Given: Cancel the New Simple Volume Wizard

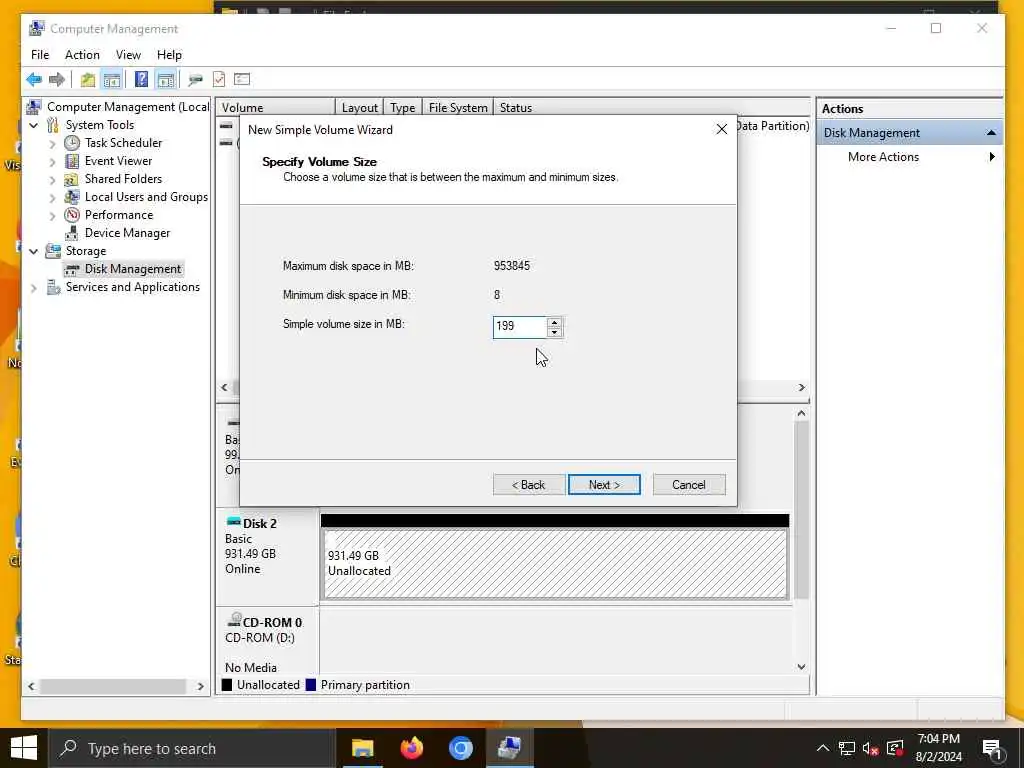Looking at the screenshot, I should (689, 485).
